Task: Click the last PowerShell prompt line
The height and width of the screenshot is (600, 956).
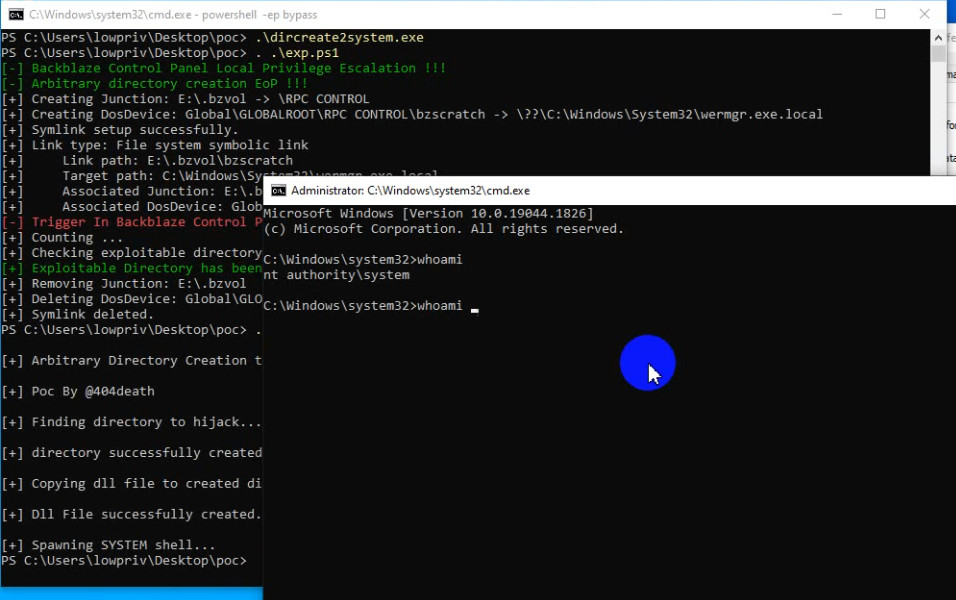Action: point(124,561)
